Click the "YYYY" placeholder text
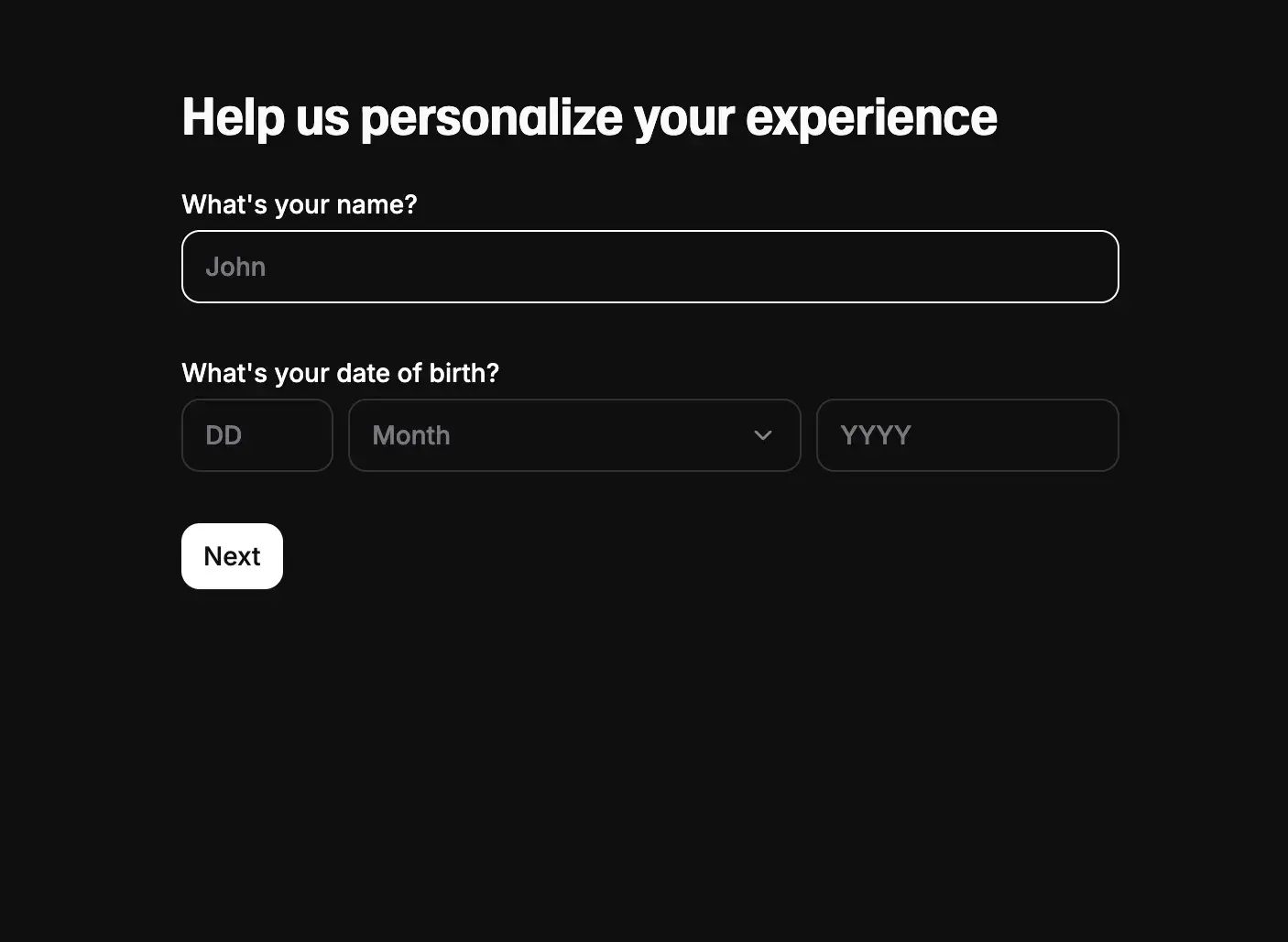Screen dimensions: 1288x942 coord(876,435)
